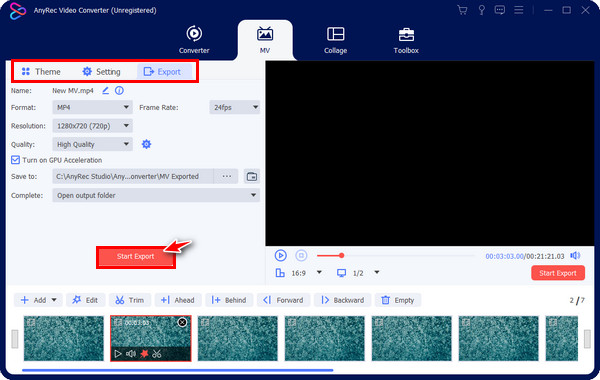Expand the Format MP4 dropdown

(92, 108)
